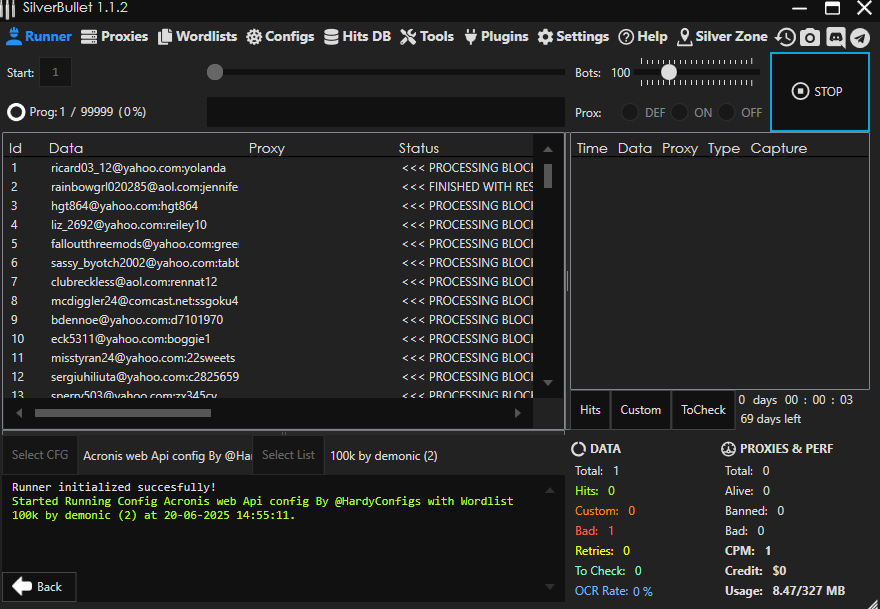Open the Proxies section icon
Viewport: 880px width, 609px height.
pos(89,37)
